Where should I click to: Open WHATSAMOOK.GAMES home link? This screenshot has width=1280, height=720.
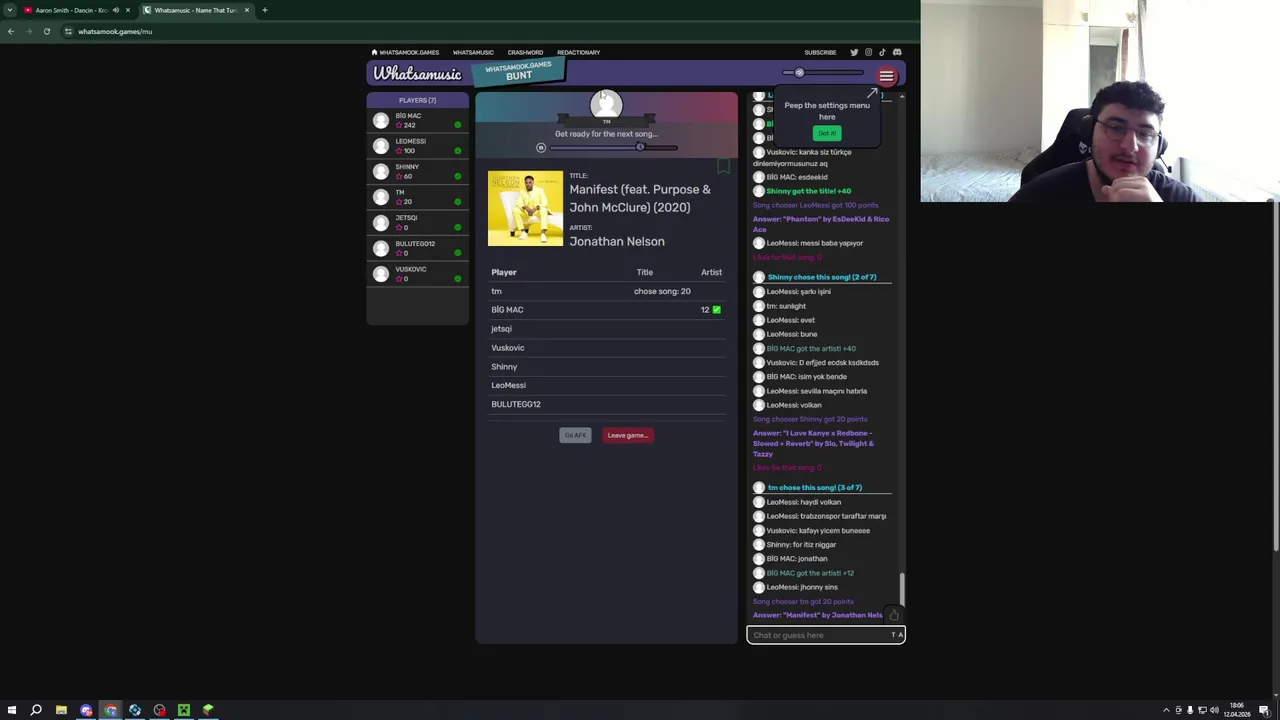pyautogui.click(x=405, y=52)
